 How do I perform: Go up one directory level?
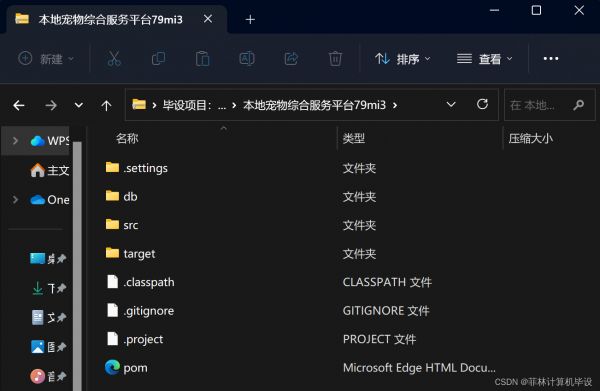[106, 105]
